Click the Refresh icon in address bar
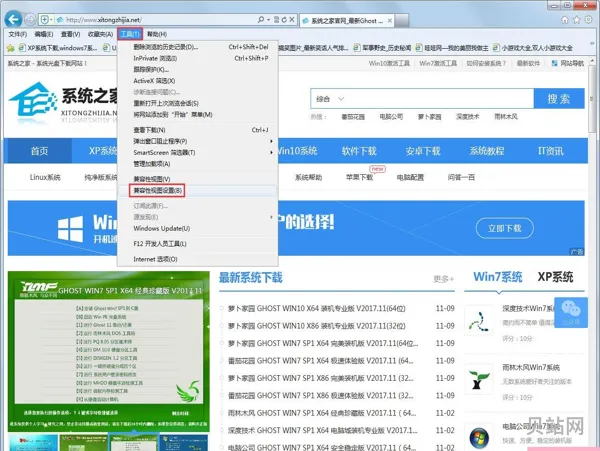 click(x=284, y=20)
